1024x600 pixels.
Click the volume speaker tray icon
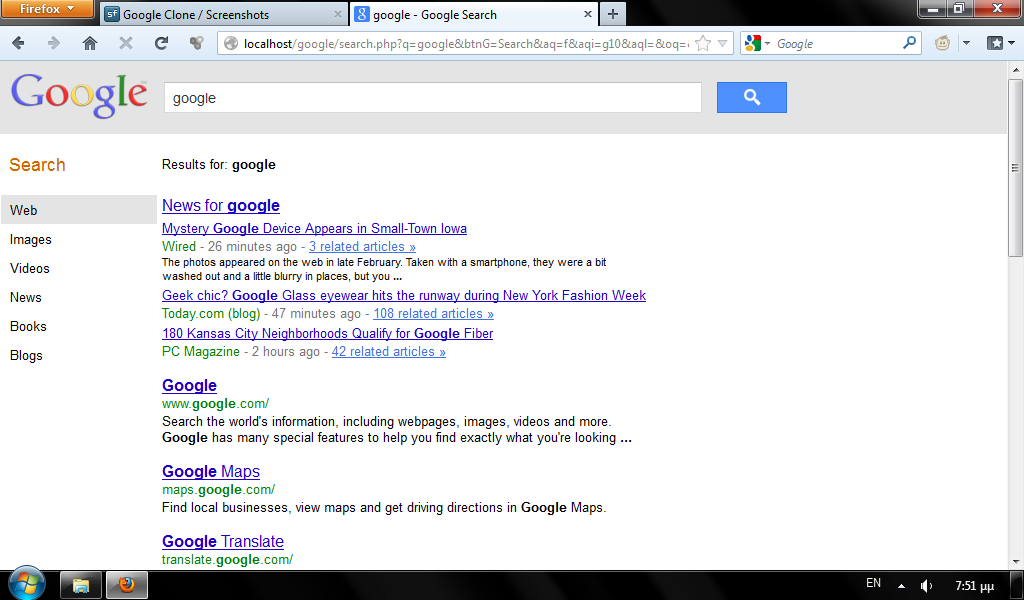[x=926, y=586]
